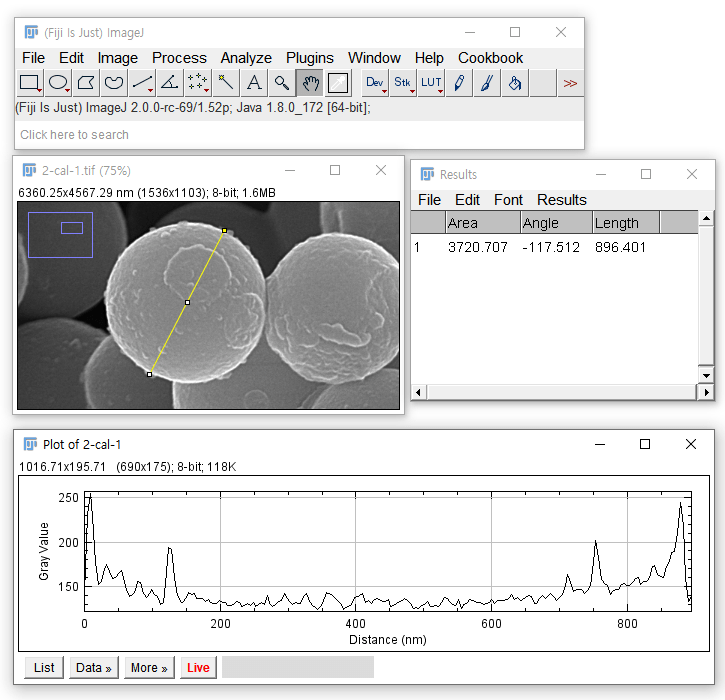Screen dimensions: 725x700
Task: Open Font menu in Results window
Action: coord(508,200)
